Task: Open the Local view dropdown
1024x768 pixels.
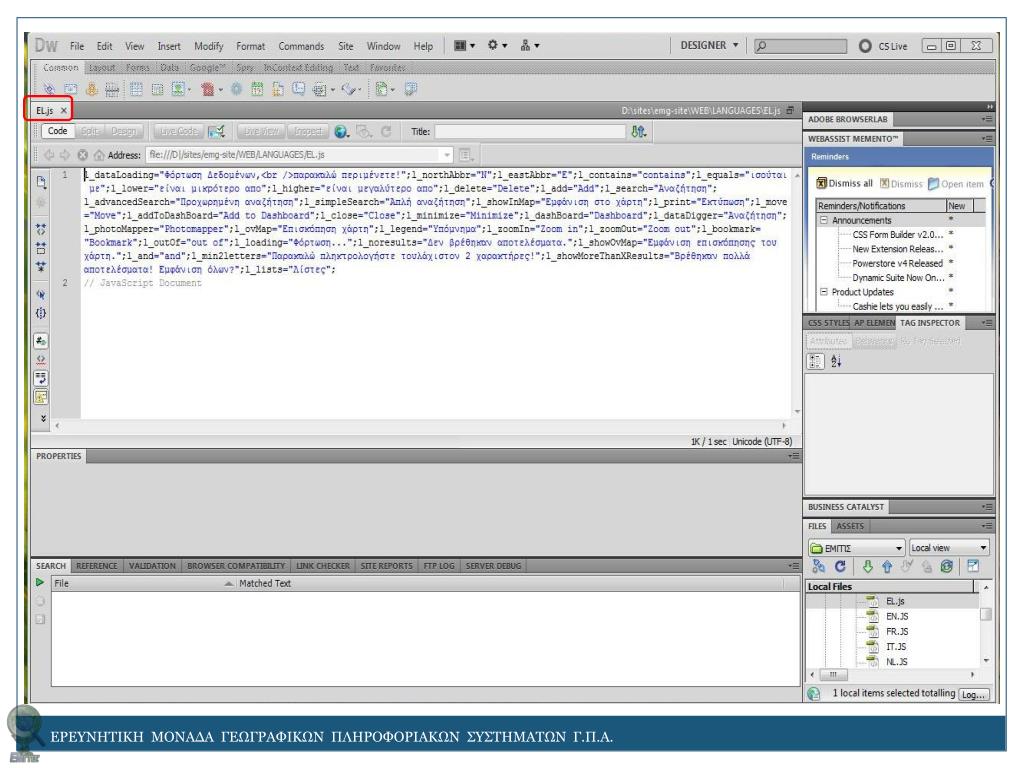Action: tap(949, 548)
